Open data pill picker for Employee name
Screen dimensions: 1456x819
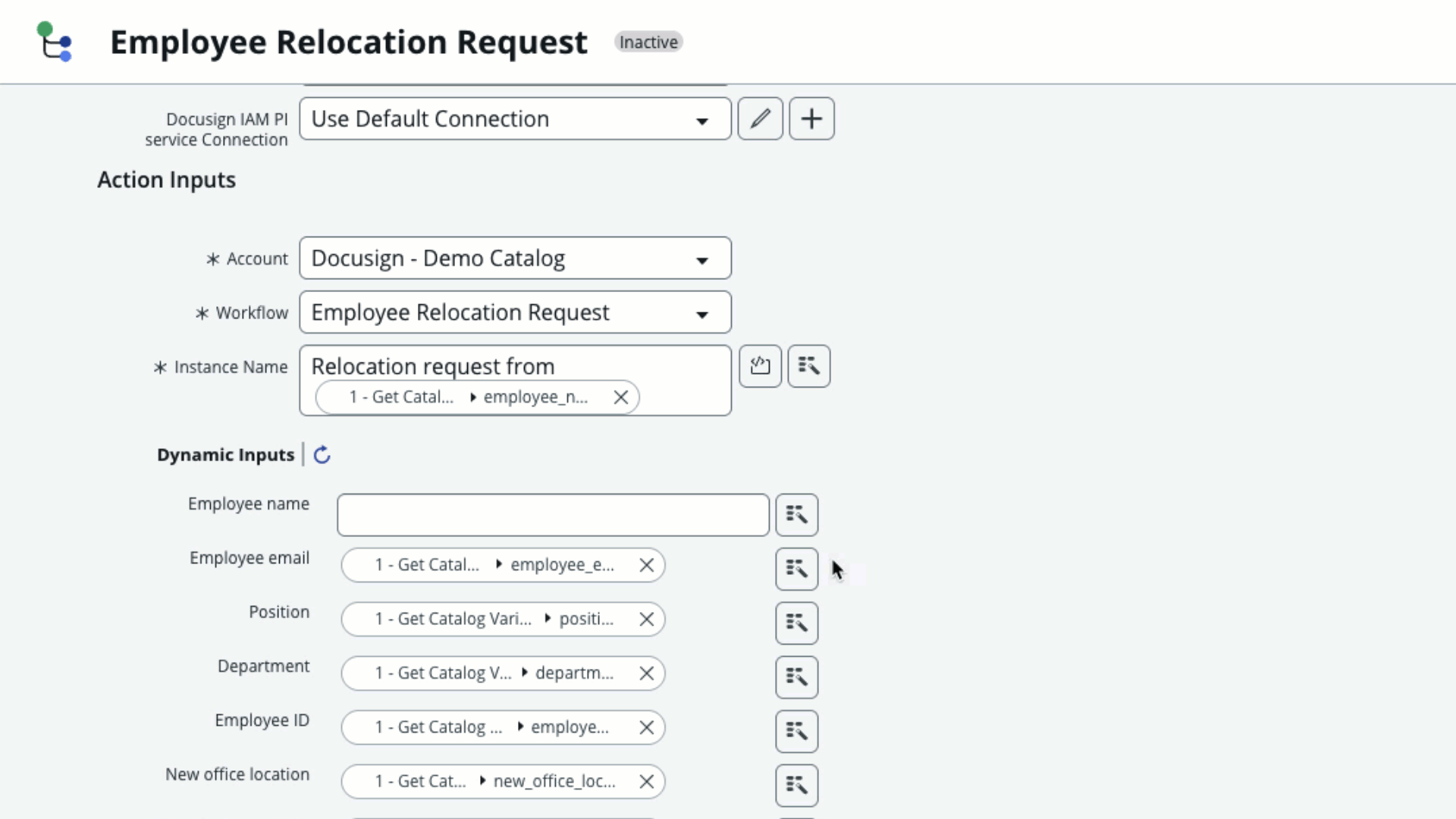pos(795,515)
